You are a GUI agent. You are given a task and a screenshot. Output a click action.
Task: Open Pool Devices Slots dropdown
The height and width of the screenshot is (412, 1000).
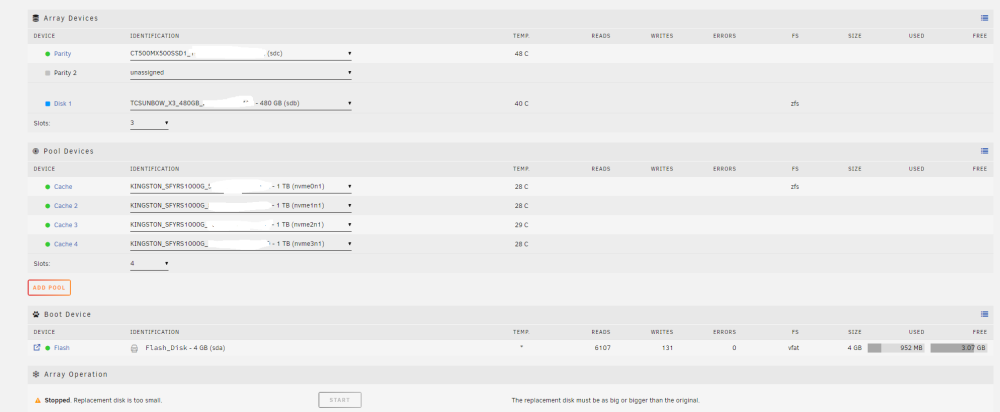click(x=149, y=263)
